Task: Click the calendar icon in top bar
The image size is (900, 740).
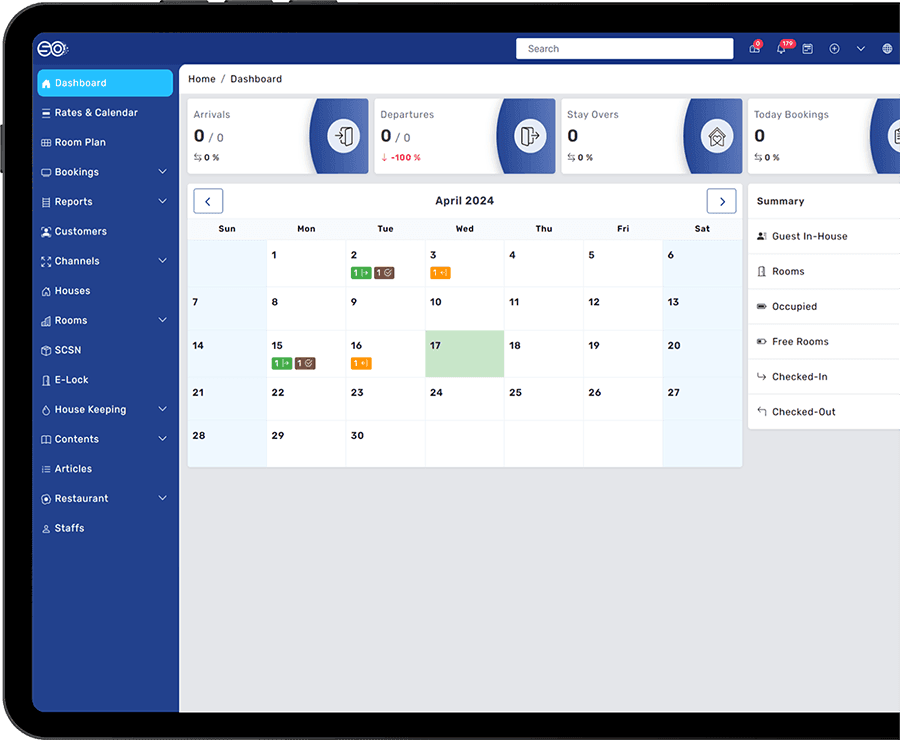Action: point(808,49)
